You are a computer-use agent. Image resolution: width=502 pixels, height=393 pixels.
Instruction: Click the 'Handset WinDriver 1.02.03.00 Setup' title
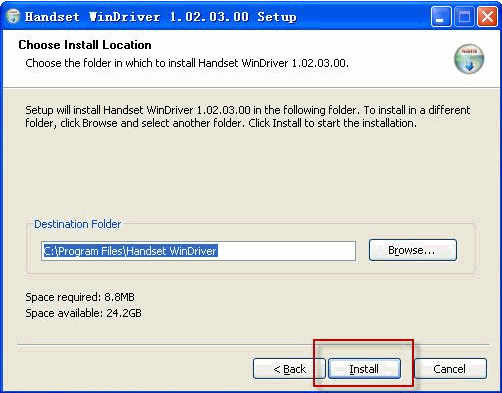coord(161,16)
